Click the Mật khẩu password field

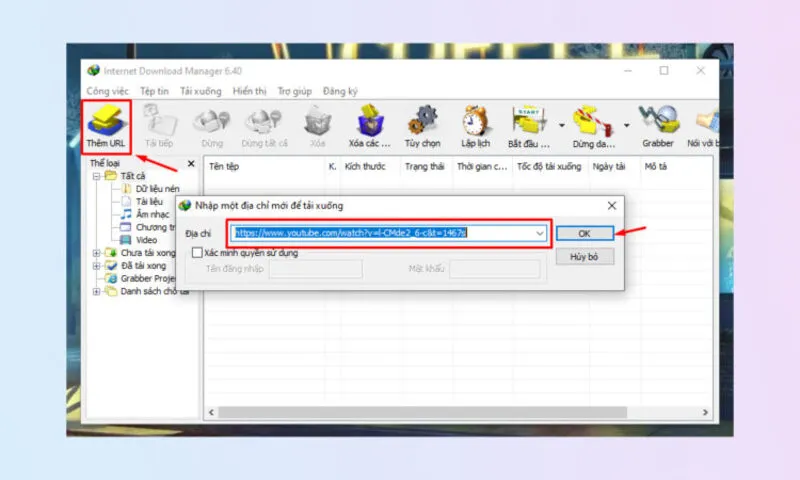coord(494,269)
